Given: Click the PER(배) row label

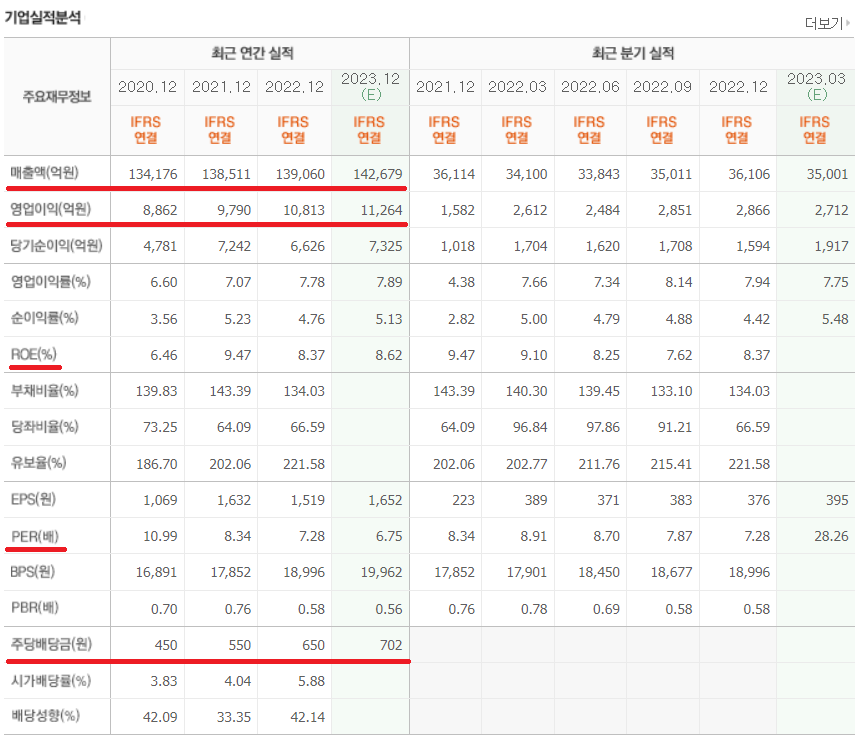Looking at the screenshot, I should click(33, 536).
